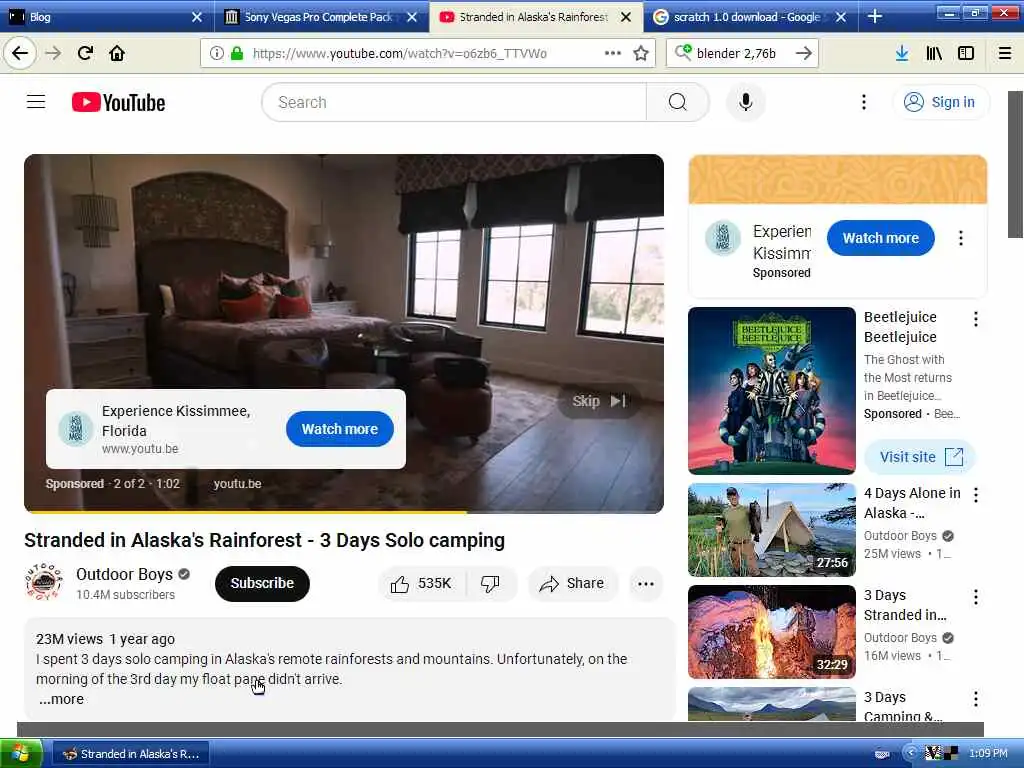Viewport: 1024px width, 768px height.
Task: Click the Windows Start button
Action: point(21,754)
